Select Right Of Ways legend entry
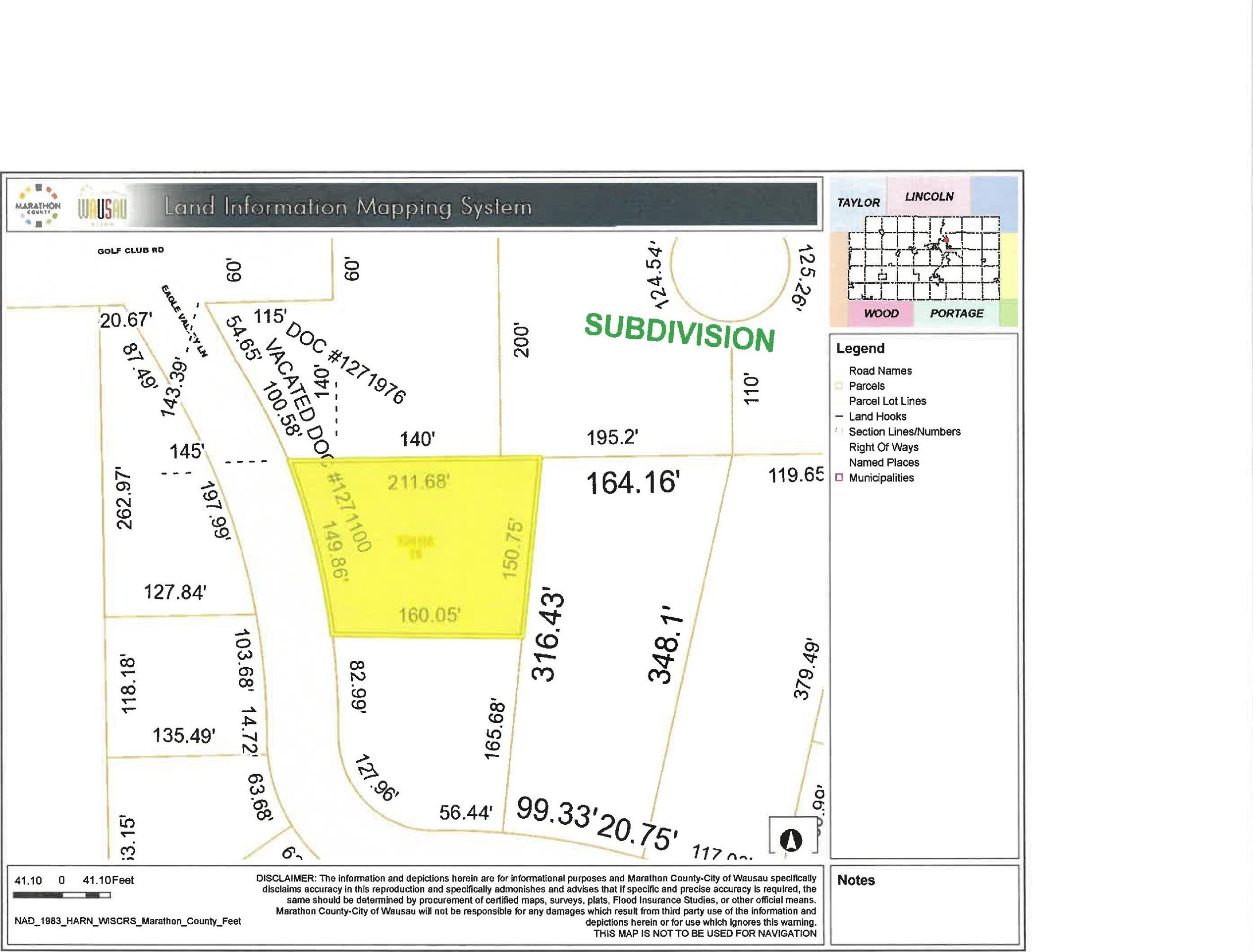The height and width of the screenshot is (952, 1253). pos(883,447)
